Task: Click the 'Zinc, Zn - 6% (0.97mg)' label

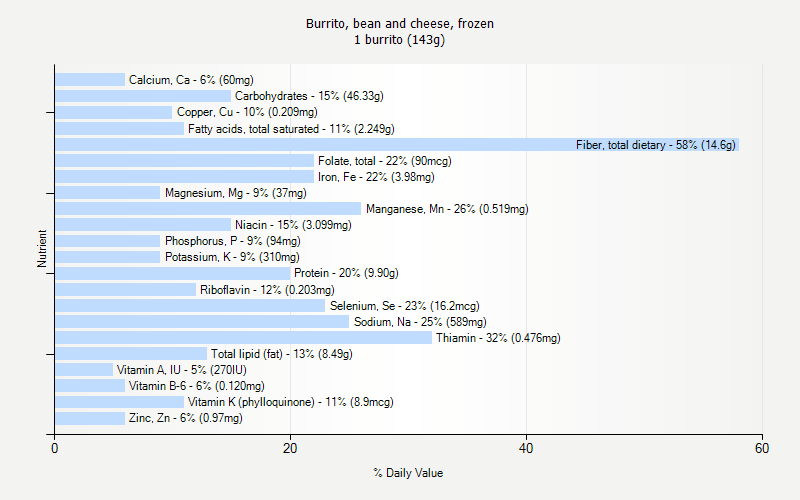Action: point(186,418)
